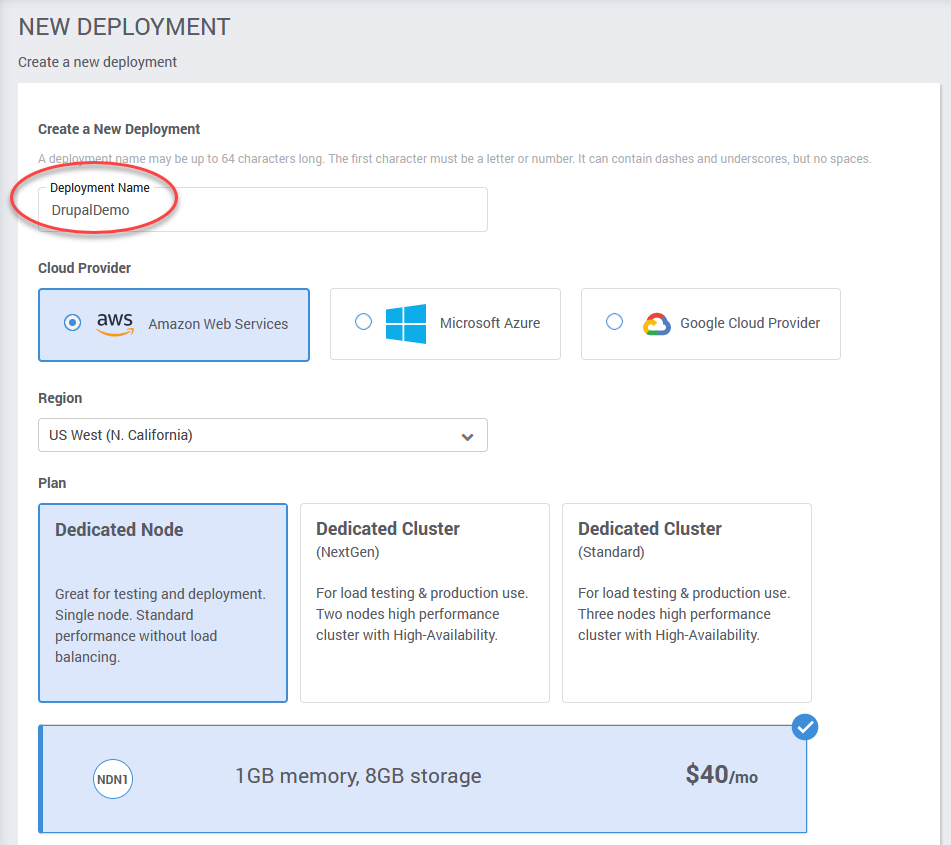The height and width of the screenshot is (845, 951).
Task: Click the Google Cloud Provider card label
Action: pyautogui.click(x=750, y=323)
